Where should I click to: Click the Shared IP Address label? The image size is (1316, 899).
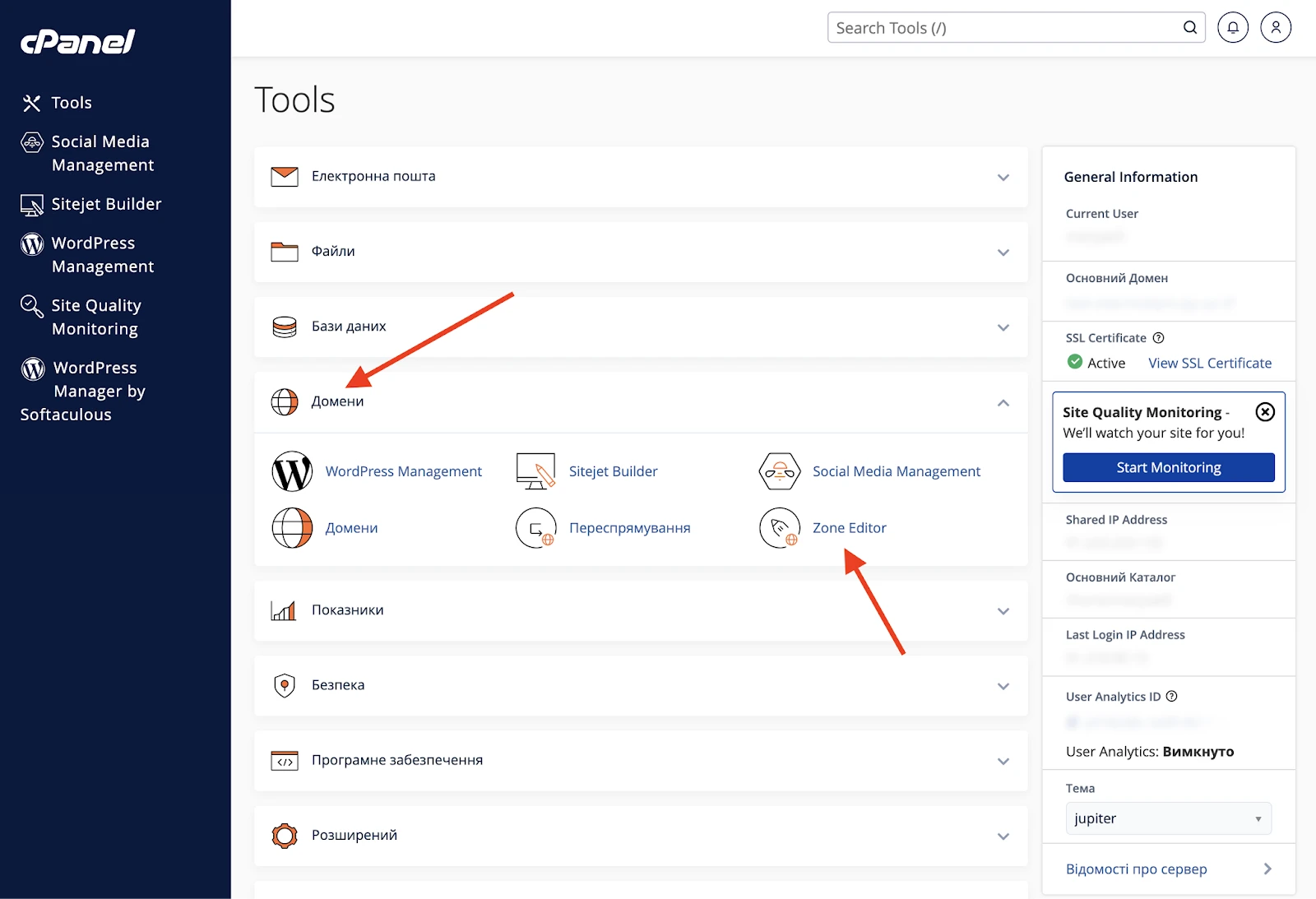coord(1117,520)
